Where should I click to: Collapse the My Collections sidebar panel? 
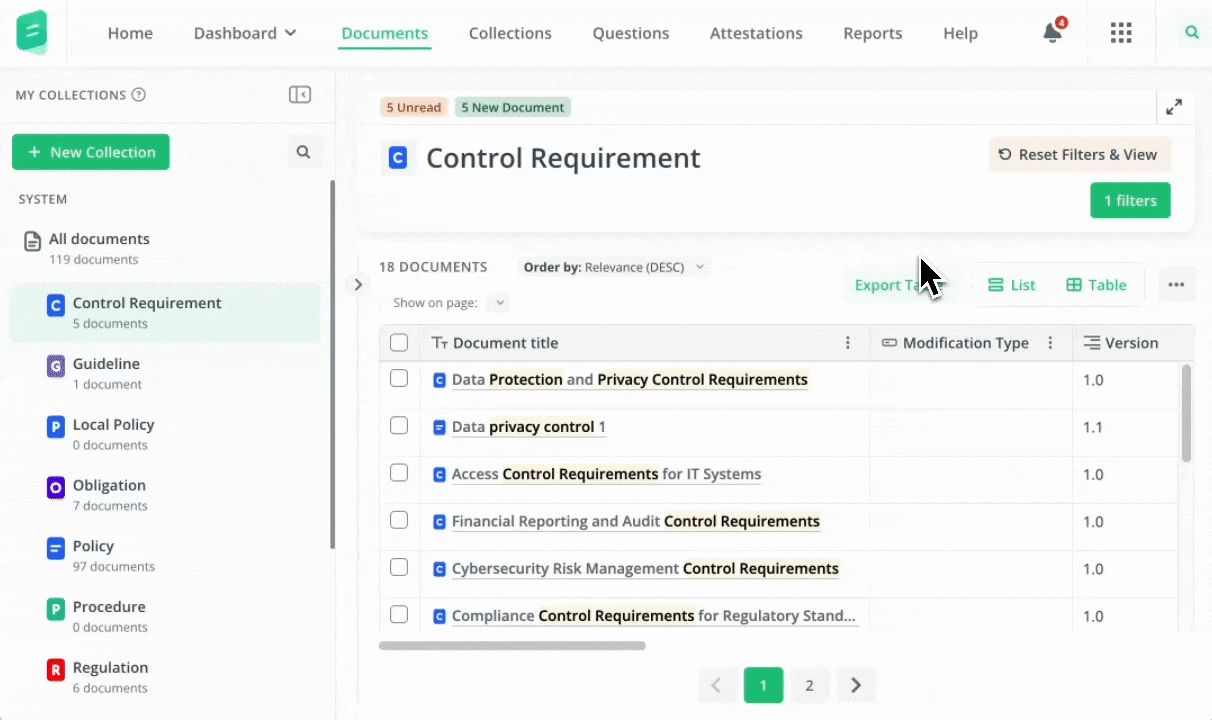[x=300, y=95]
